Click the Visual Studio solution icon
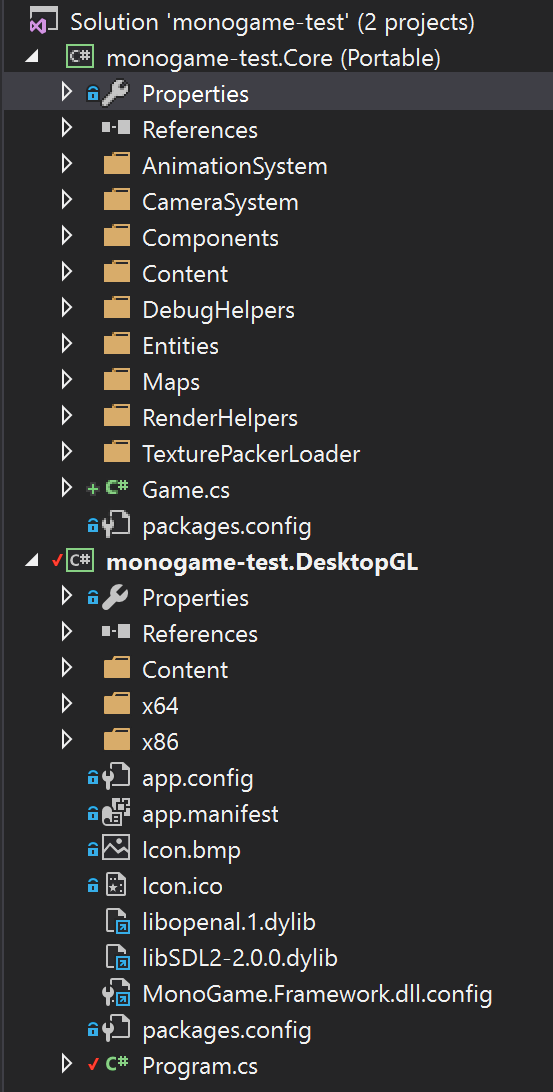 (42, 22)
